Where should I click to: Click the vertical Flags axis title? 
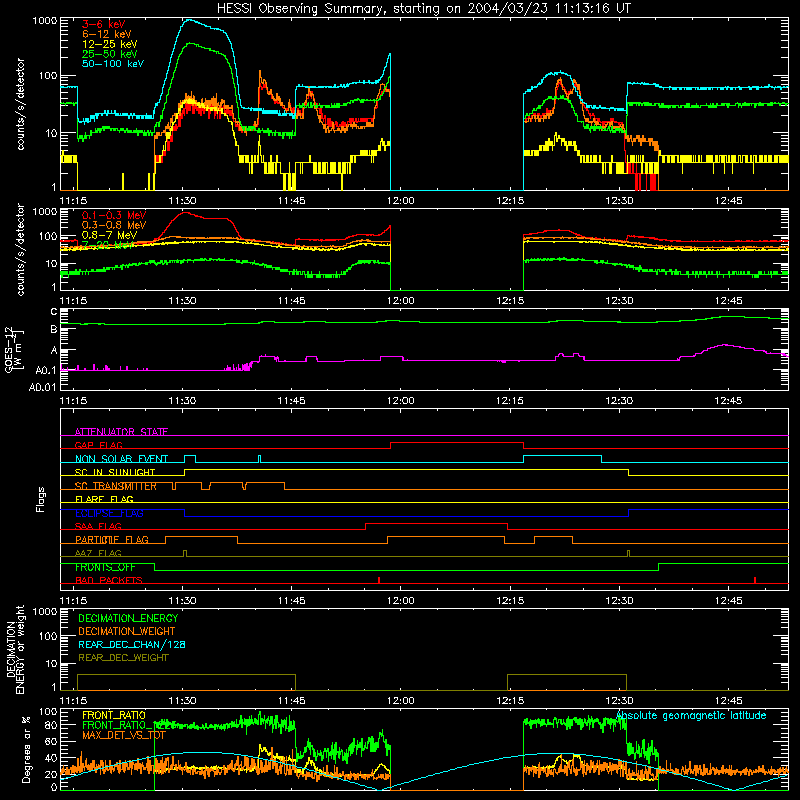click(x=41, y=499)
